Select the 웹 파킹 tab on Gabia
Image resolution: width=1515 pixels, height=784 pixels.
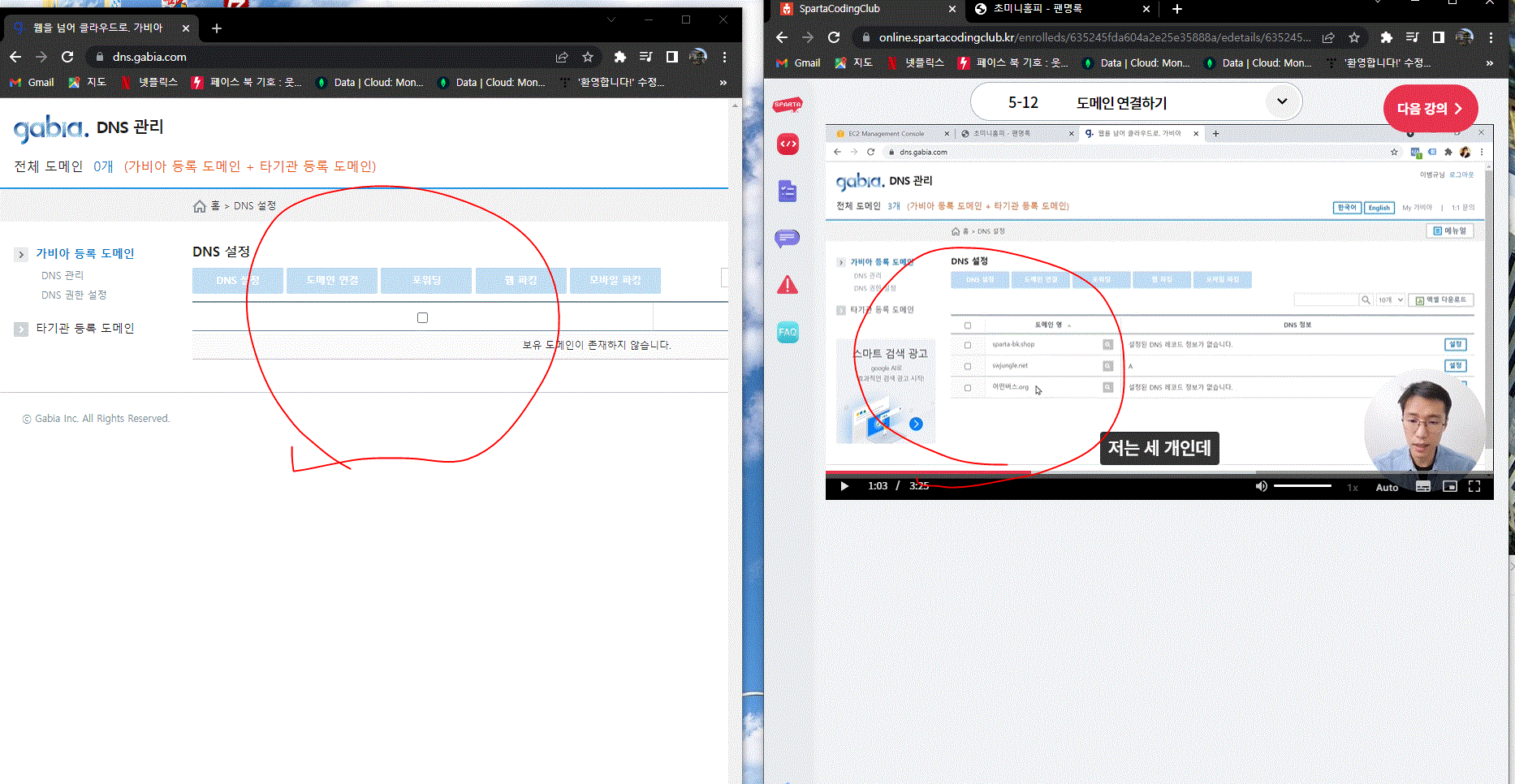(521, 280)
